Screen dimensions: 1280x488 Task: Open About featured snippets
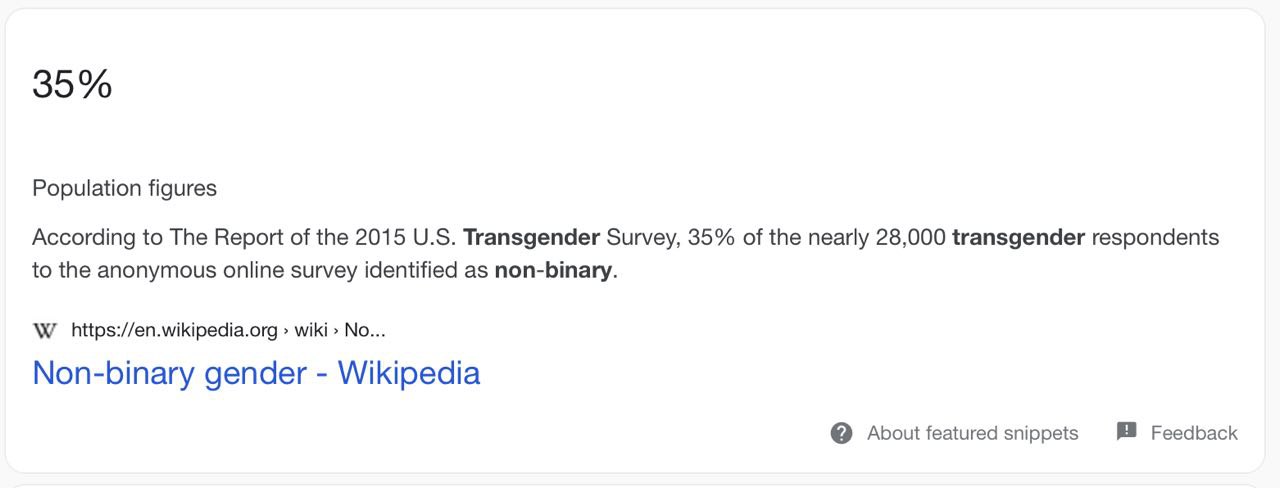972,433
